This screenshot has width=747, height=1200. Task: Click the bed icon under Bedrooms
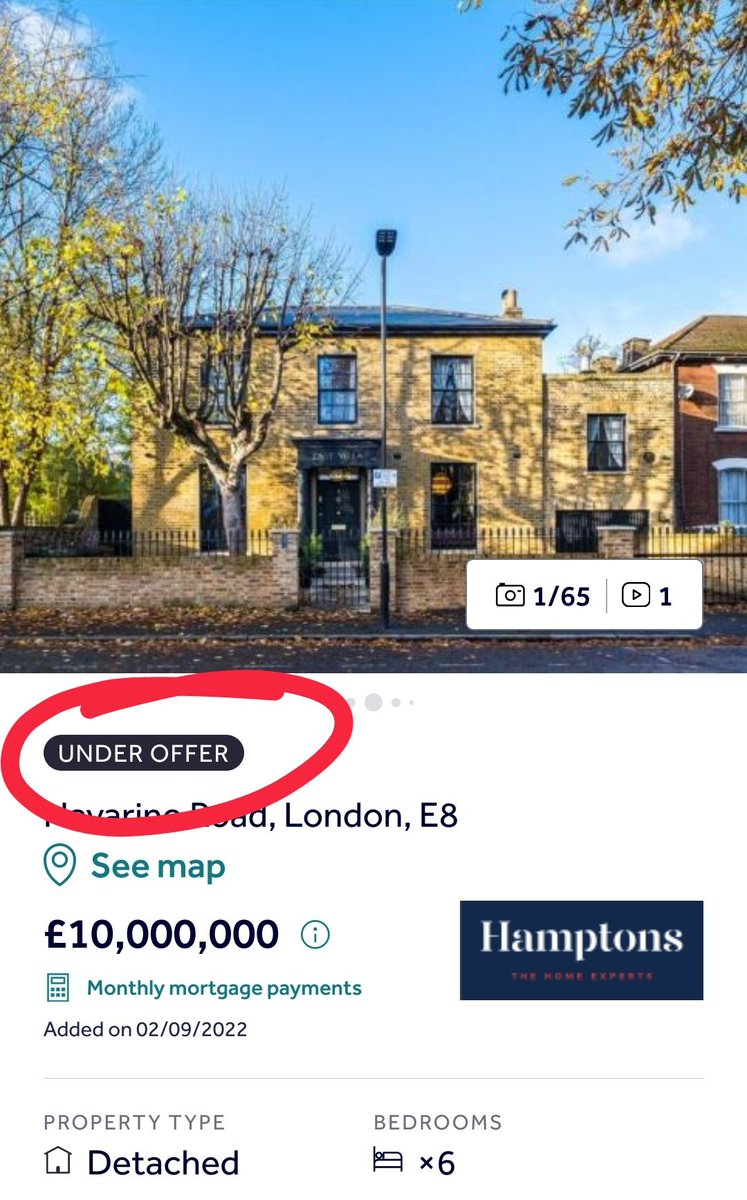[388, 1161]
